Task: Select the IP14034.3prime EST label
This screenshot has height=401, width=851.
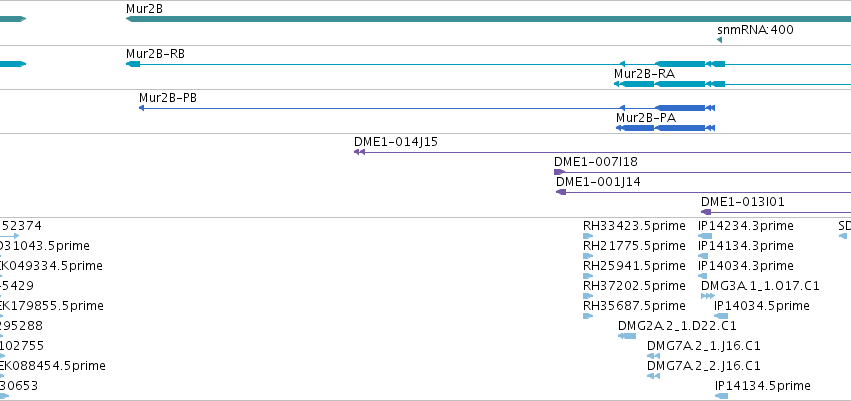Action: point(746,266)
